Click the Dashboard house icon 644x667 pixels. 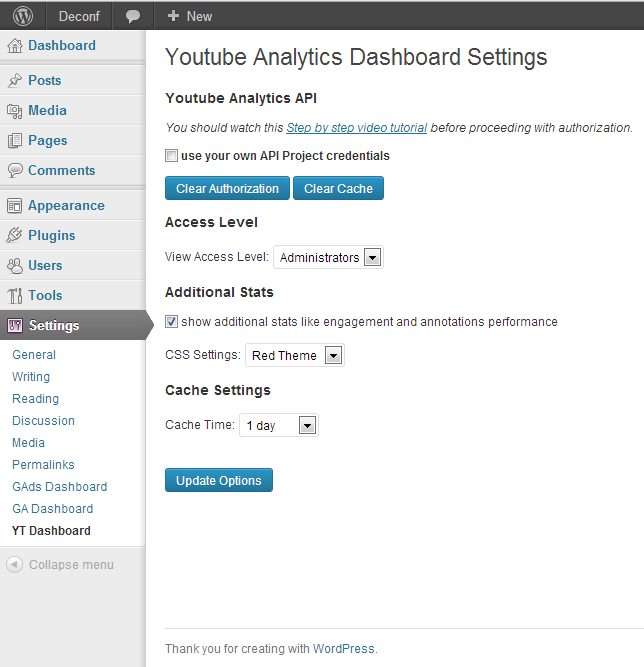[x=15, y=46]
